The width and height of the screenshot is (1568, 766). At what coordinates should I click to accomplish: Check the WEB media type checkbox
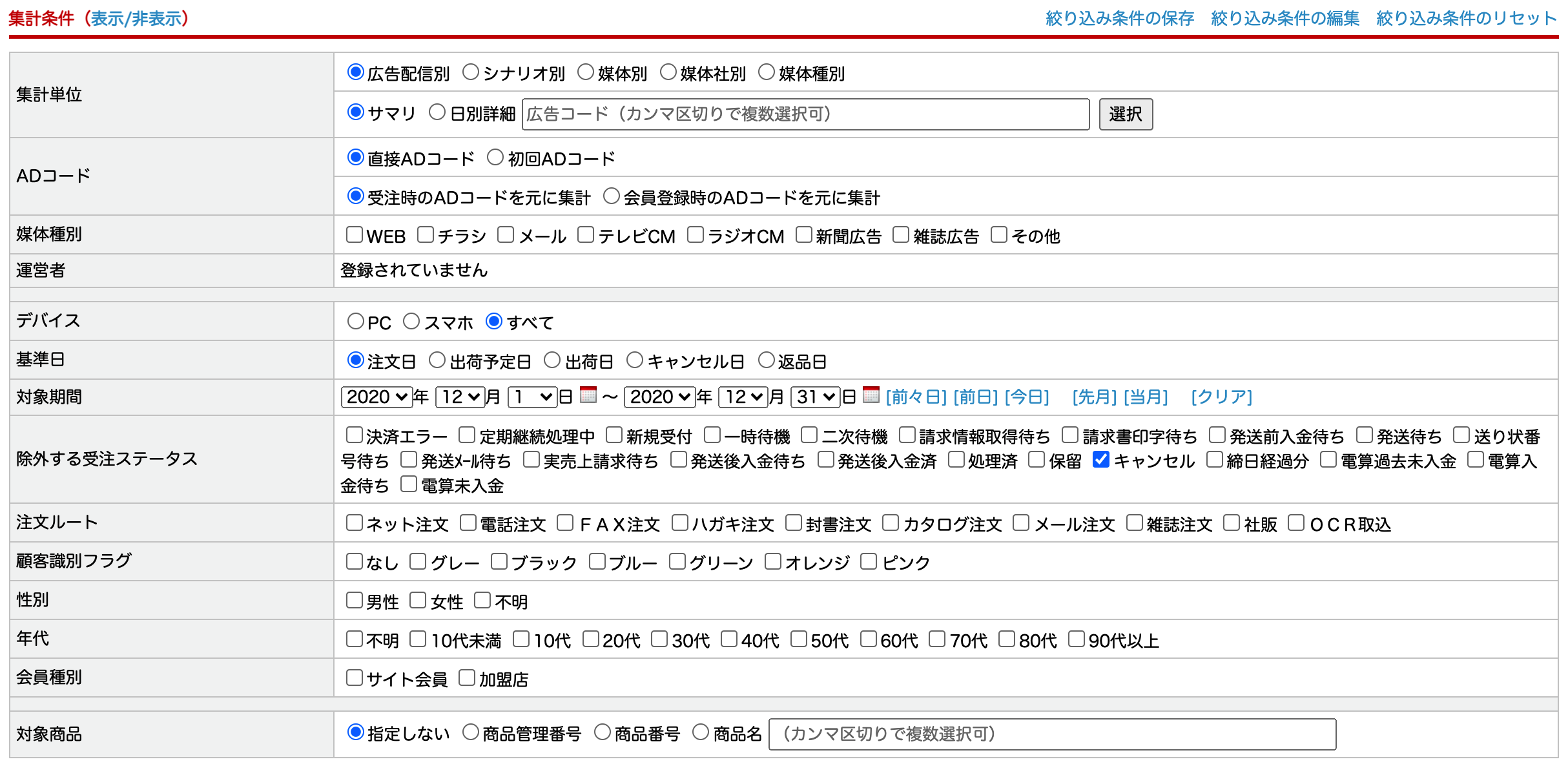coord(354,234)
